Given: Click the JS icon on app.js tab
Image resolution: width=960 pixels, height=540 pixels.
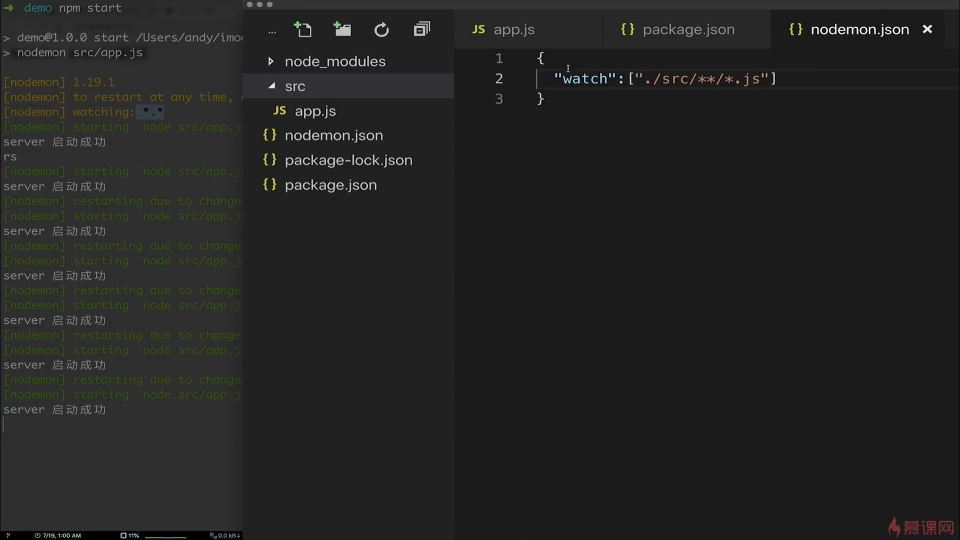Looking at the screenshot, I should 478,29.
